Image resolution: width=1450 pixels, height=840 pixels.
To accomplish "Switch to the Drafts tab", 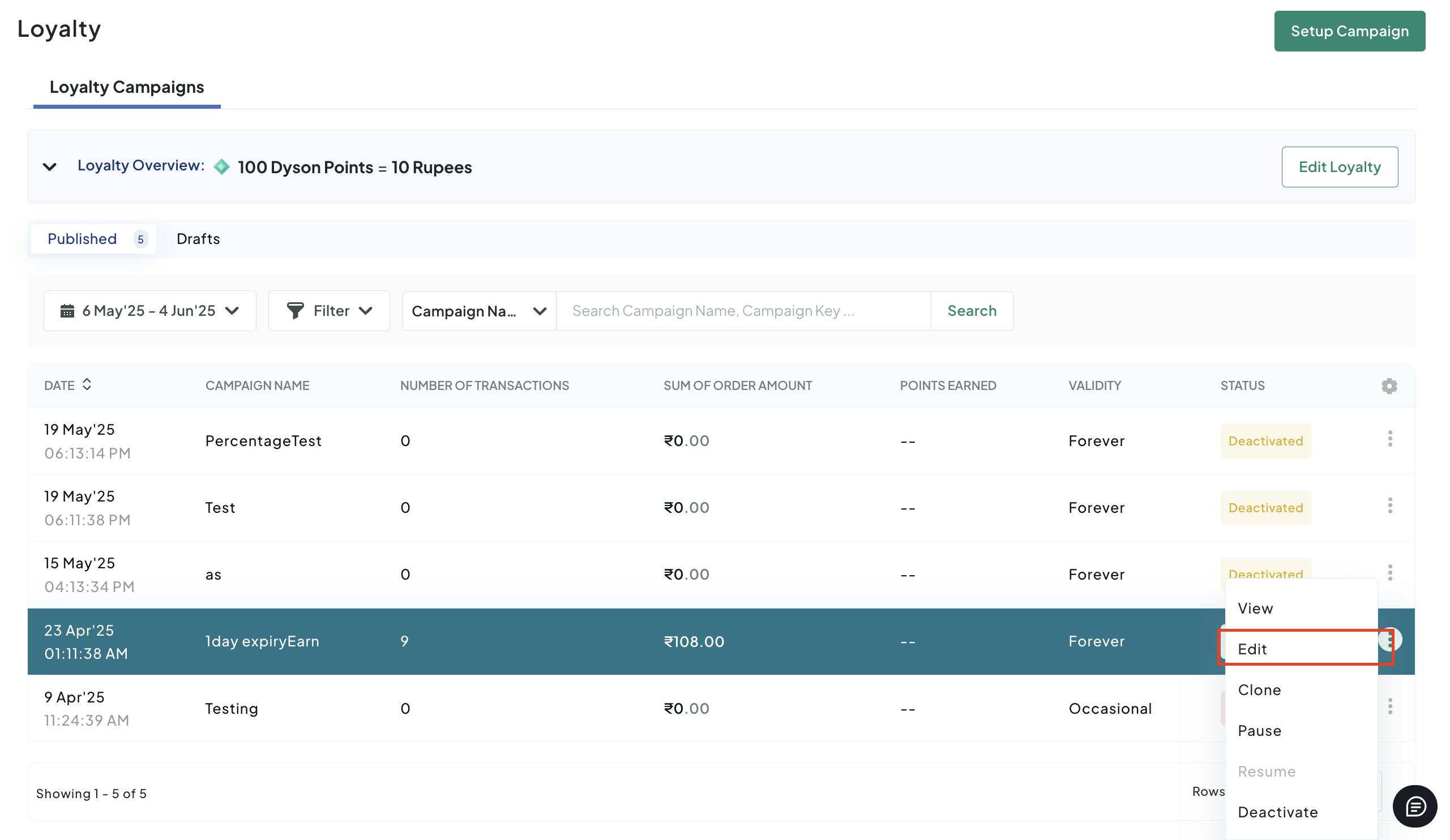I will 198,239.
